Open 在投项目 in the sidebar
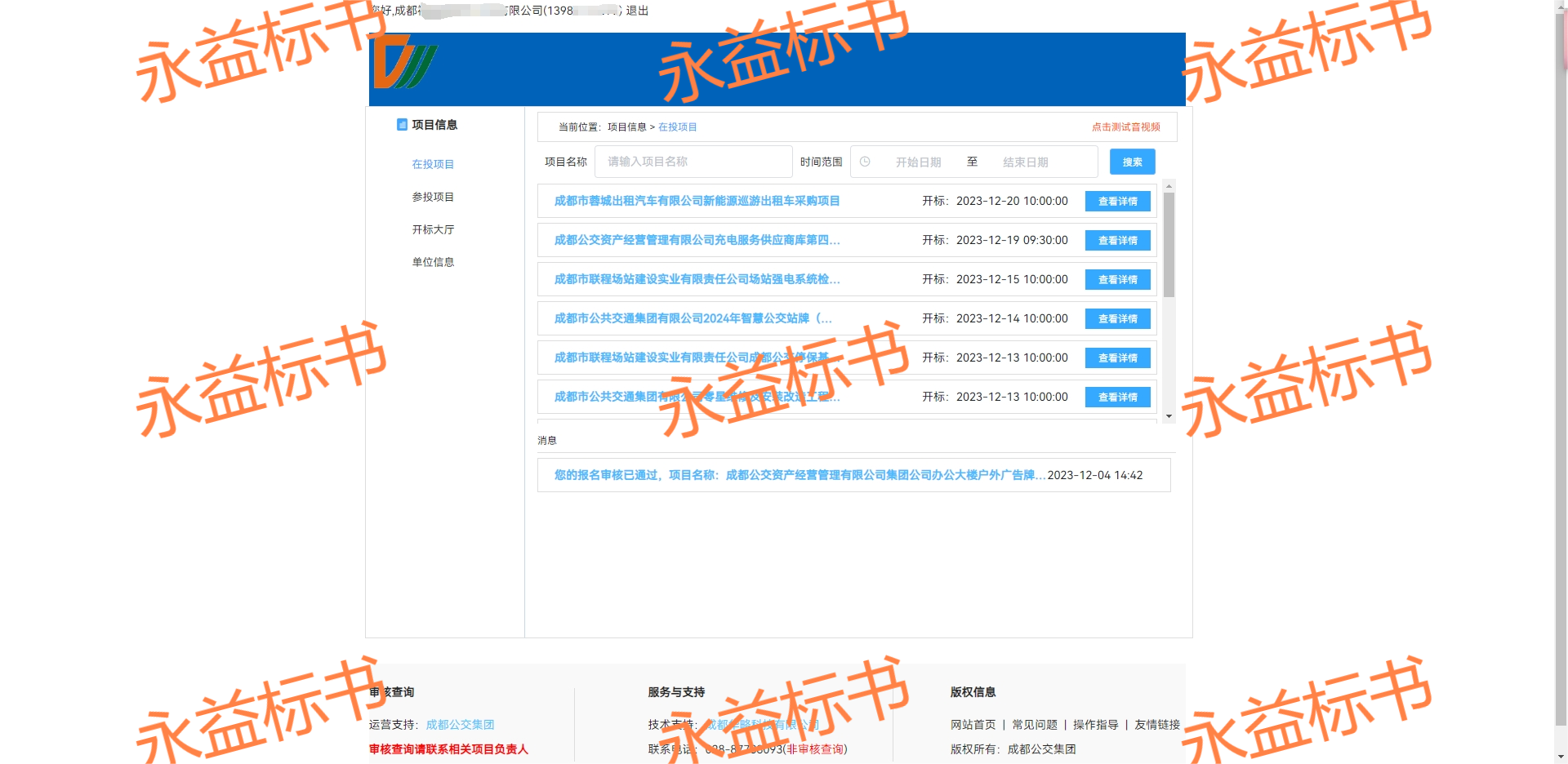 433,164
